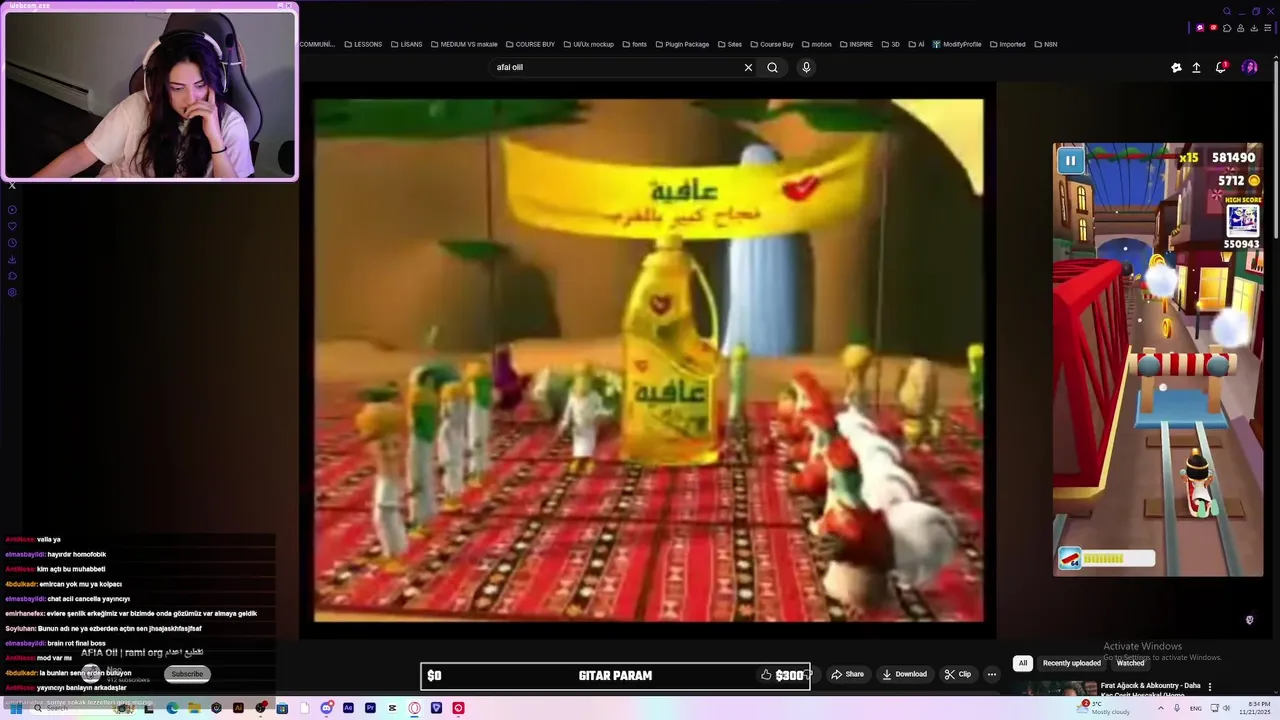Download the video
This screenshot has height=720, width=1280.
coord(905,674)
